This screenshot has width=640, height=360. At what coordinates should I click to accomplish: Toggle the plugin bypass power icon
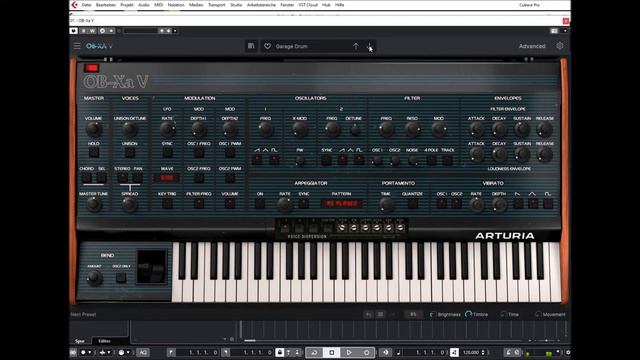point(73,31)
